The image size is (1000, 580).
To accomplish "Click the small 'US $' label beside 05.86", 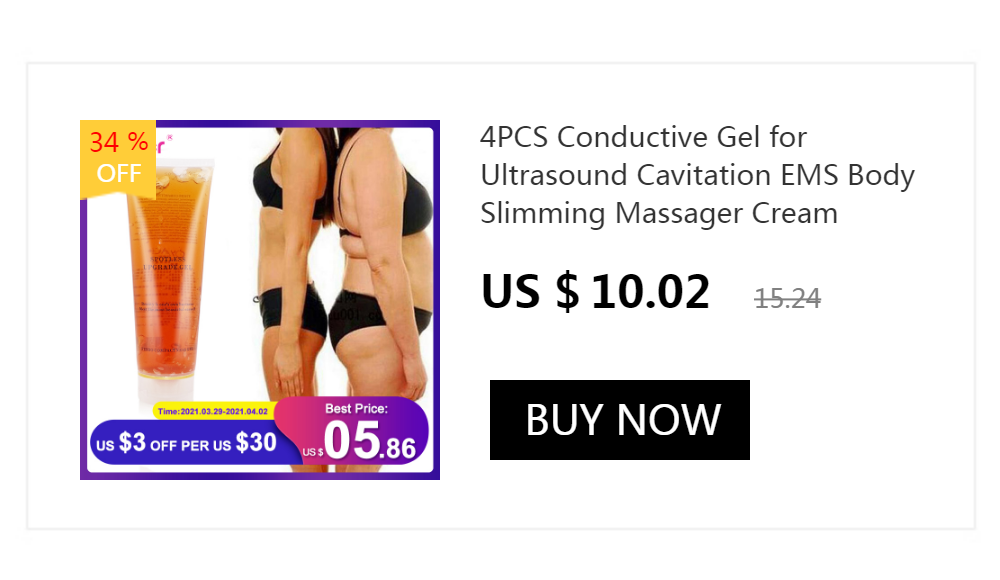I will (x=312, y=452).
